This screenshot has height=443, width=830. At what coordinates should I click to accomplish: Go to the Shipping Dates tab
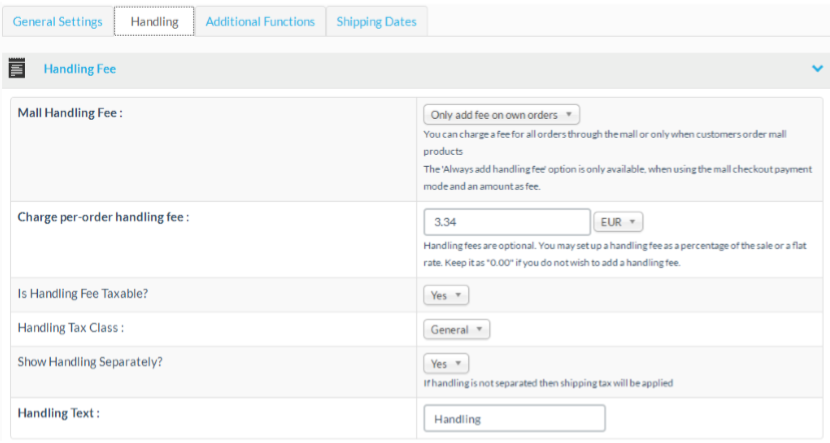376,21
